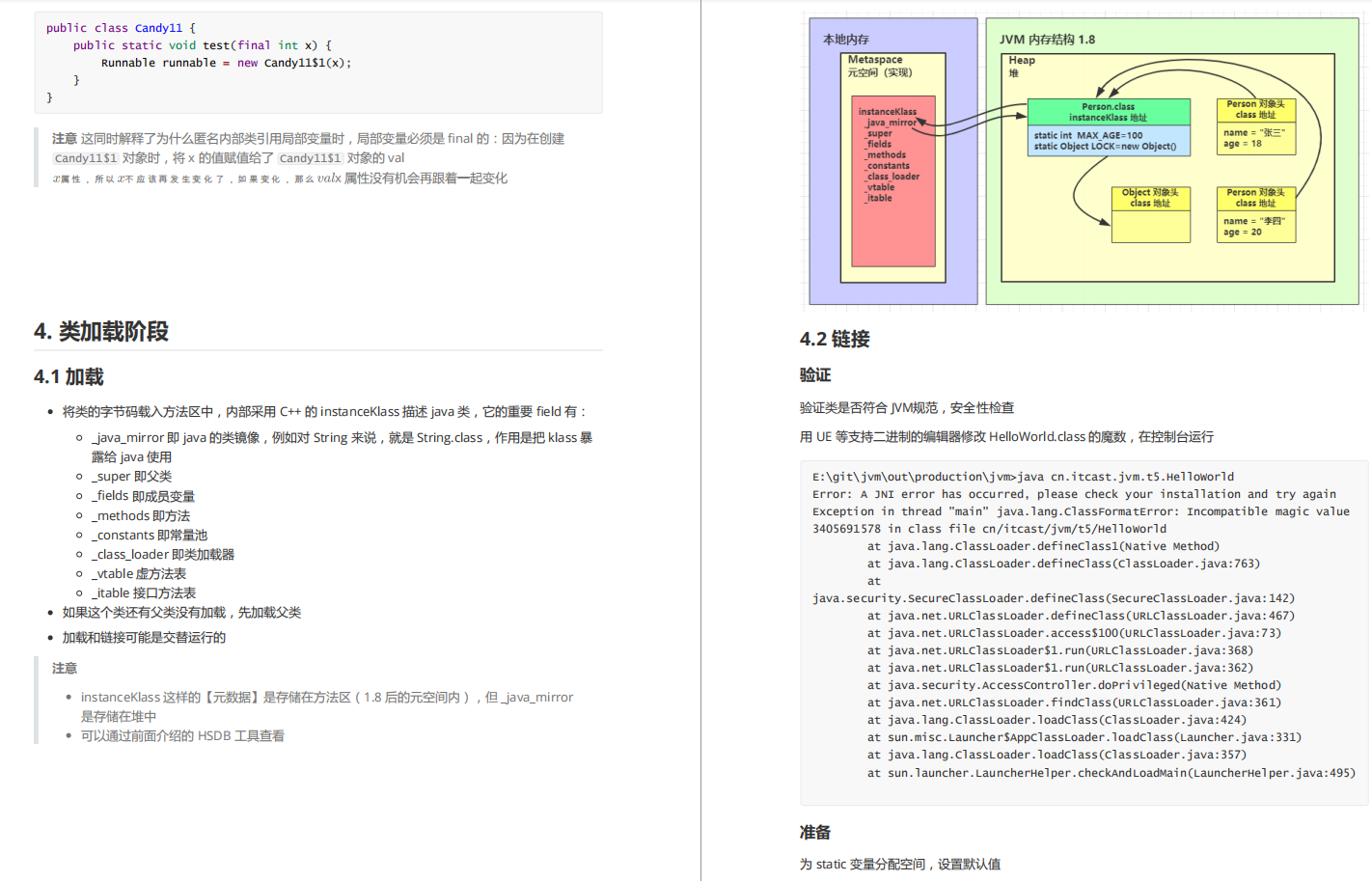Click stack line 'SecureClassLoader.defineClass(SecureClassLoader.java:142)'
This screenshot has width=1372, height=881.
(x=1054, y=598)
